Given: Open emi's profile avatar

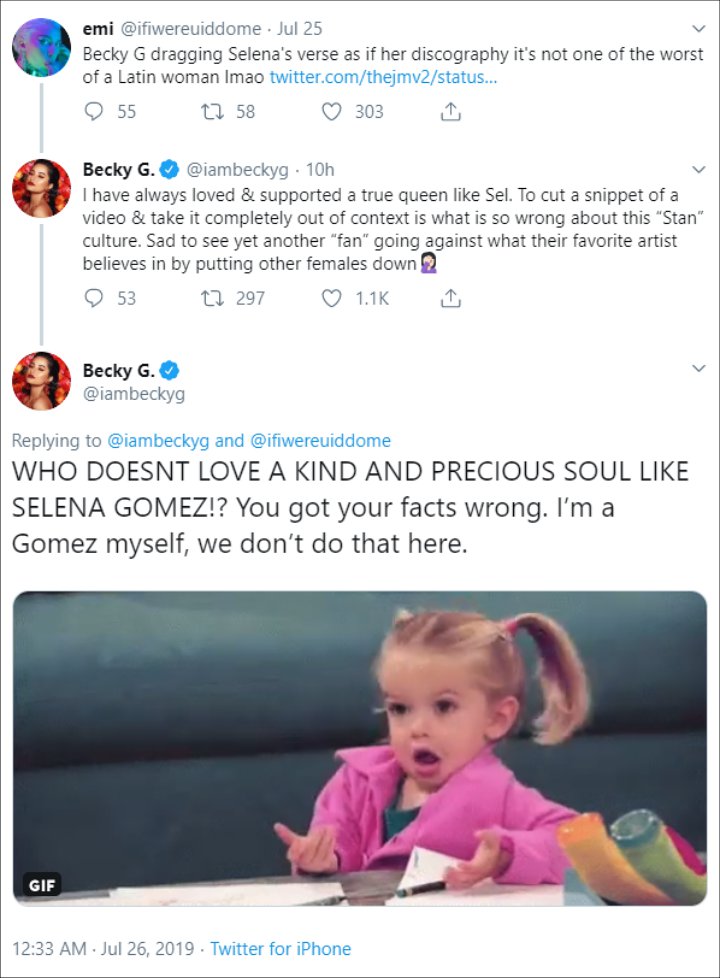Looking at the screenshot, I should pos(42,47).
